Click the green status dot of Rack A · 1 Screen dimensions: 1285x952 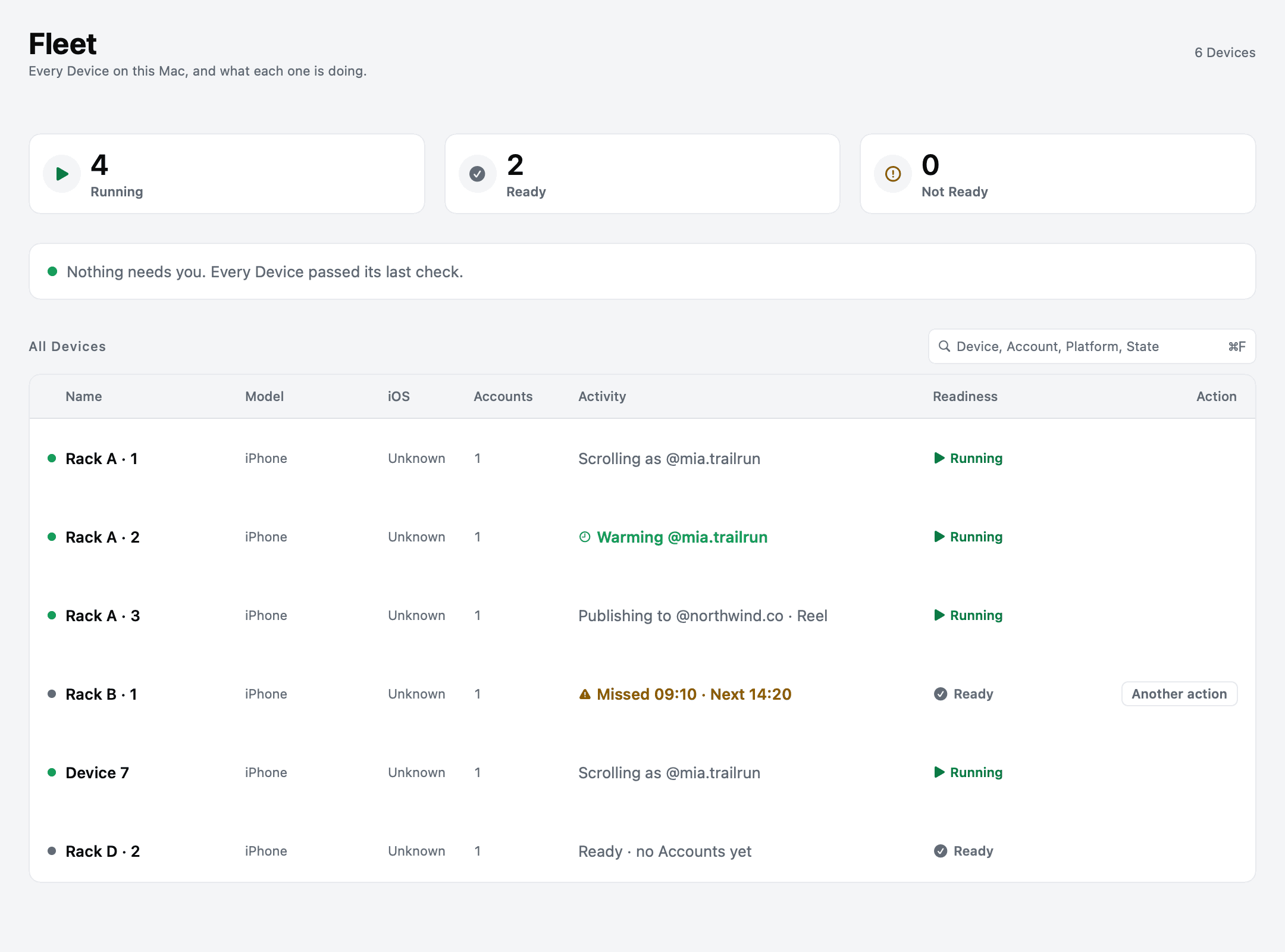coord(52,458)
